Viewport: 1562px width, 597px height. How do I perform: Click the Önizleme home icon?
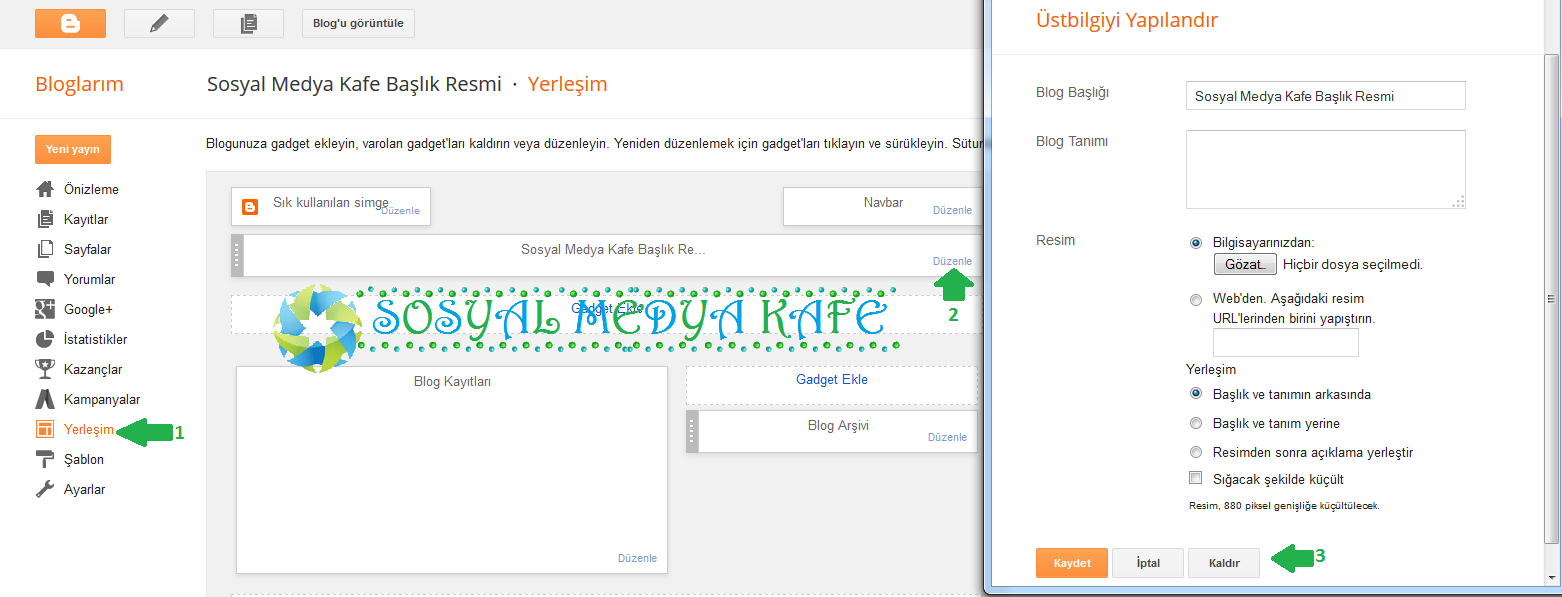[x=45, y=189]
